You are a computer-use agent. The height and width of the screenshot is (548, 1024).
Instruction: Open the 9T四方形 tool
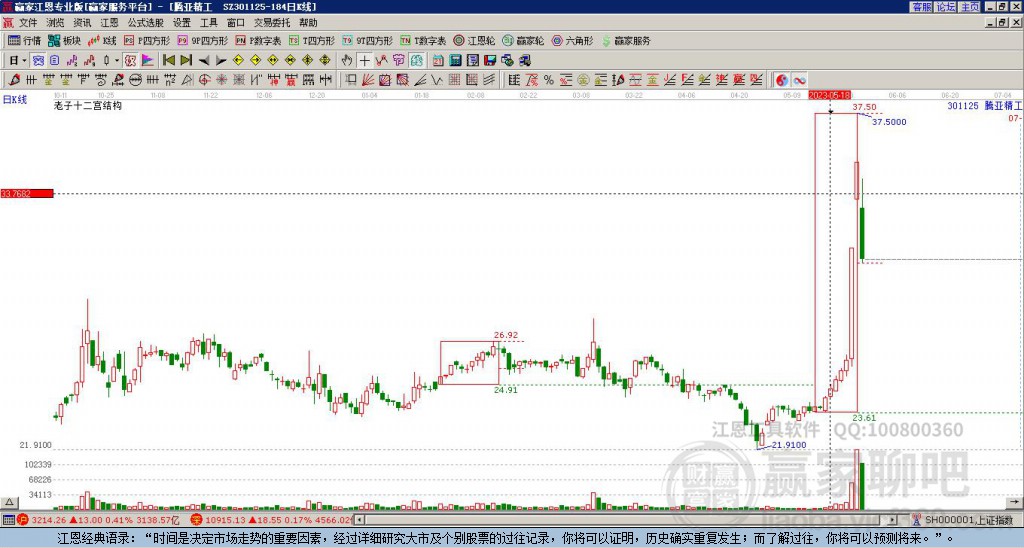point(368,40)
